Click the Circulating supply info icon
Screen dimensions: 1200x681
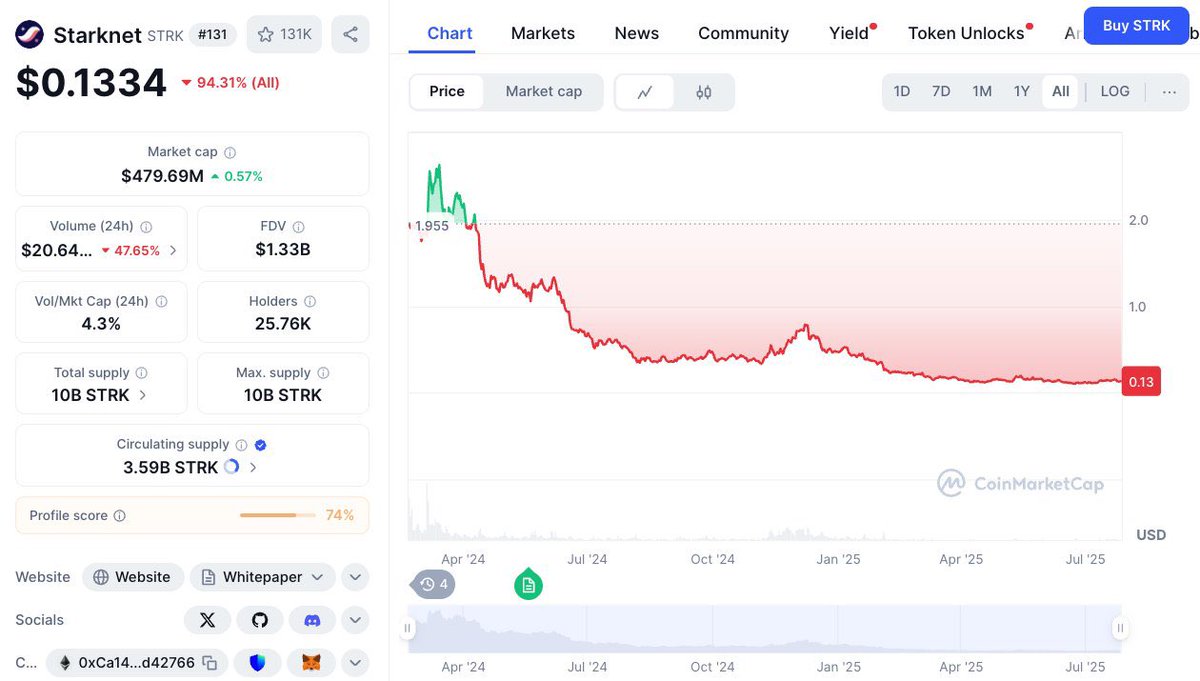coord(240,445)
